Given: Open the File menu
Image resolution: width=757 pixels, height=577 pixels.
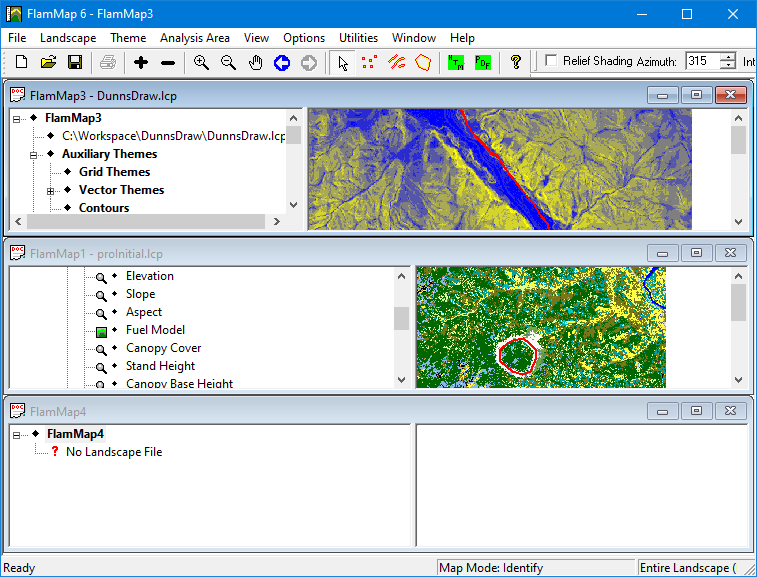Looking at the screenshot, I should click(17, 38).
